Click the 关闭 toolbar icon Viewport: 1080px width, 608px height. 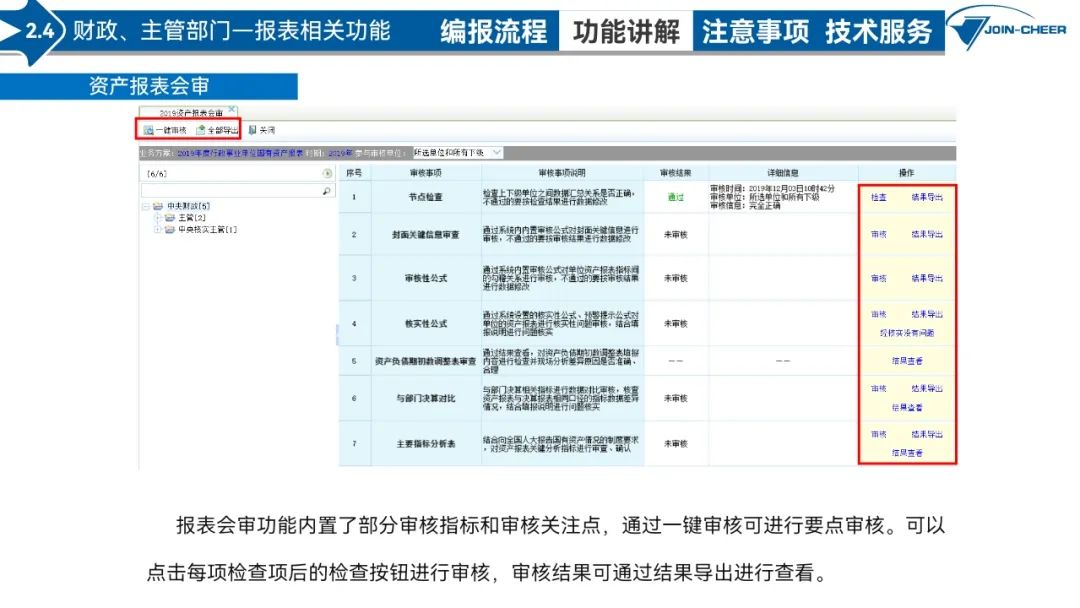(x=253, y=130)
